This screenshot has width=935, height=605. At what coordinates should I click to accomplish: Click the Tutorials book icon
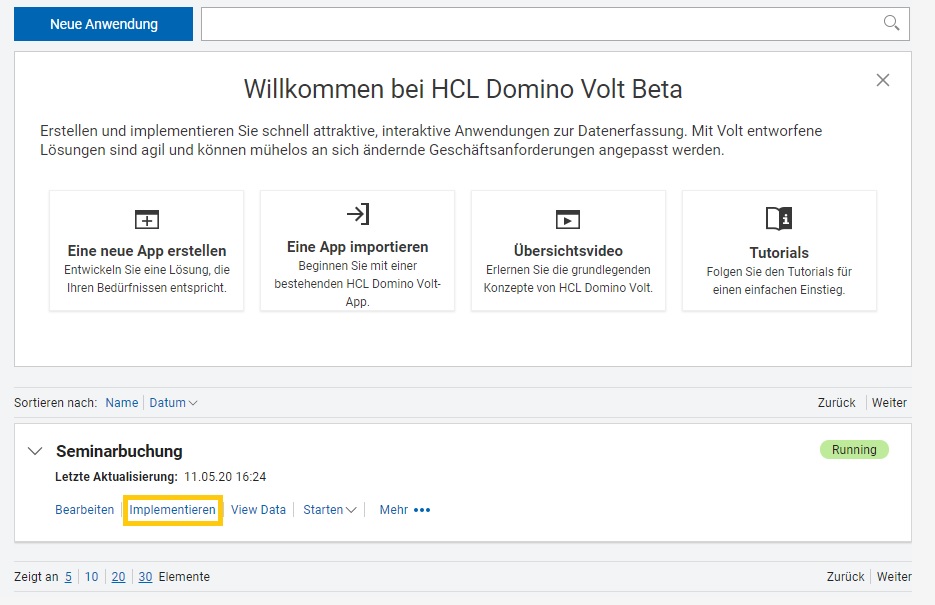(779, 219)
